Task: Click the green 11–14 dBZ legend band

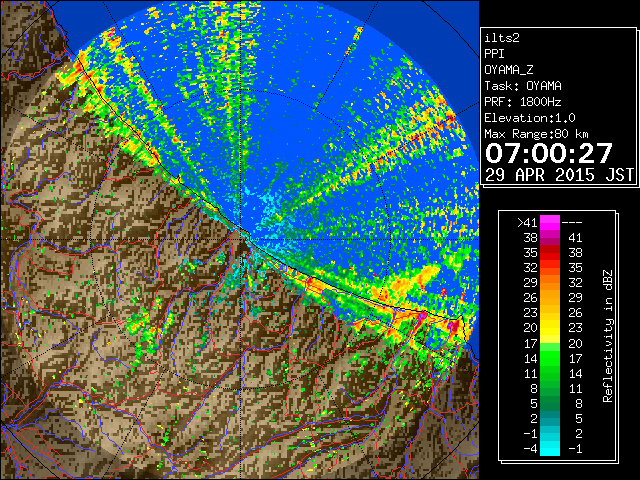Action: pyautogui.click(x=550, y=373)
